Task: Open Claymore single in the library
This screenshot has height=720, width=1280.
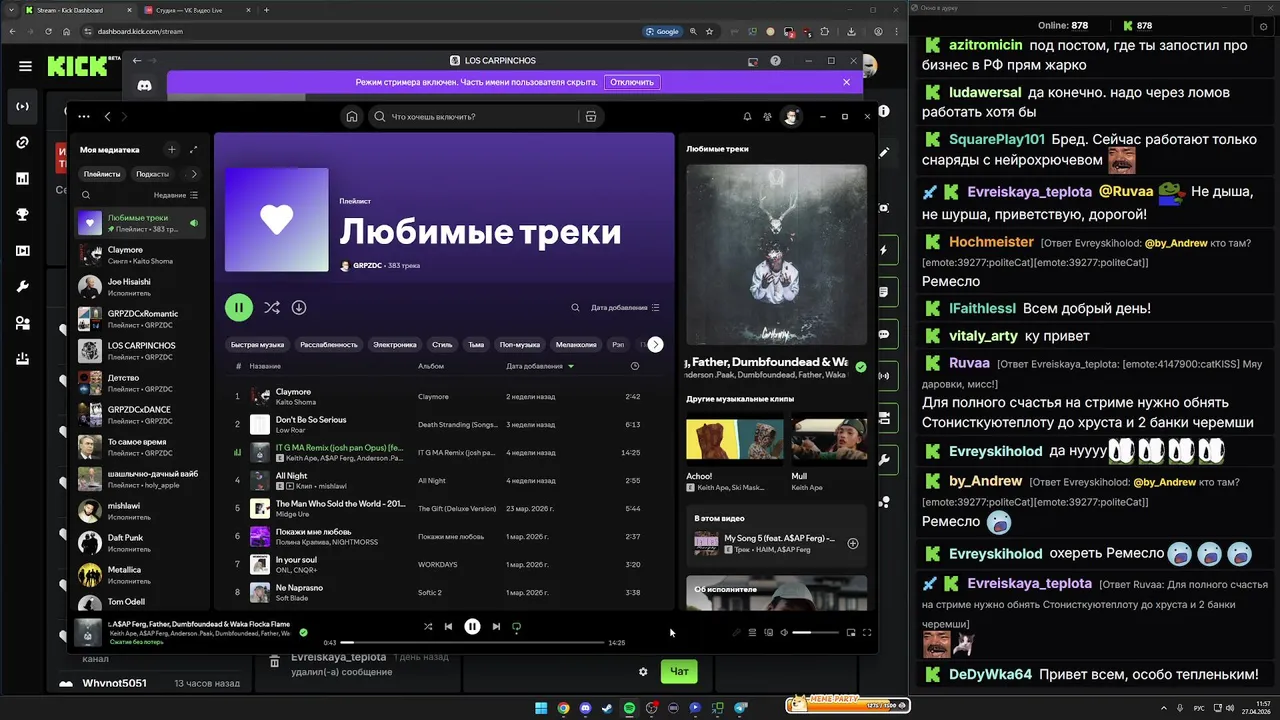Action: pyautogui.click(x=140, y=255)
